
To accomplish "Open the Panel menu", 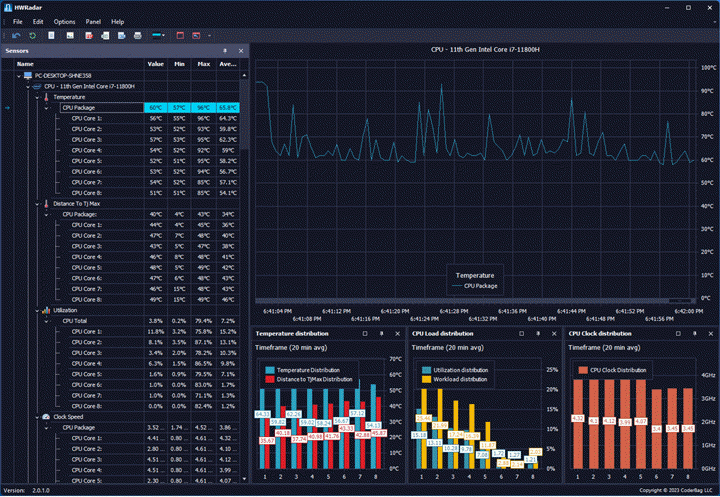I will pyautogui.click(x=93, y=22).
